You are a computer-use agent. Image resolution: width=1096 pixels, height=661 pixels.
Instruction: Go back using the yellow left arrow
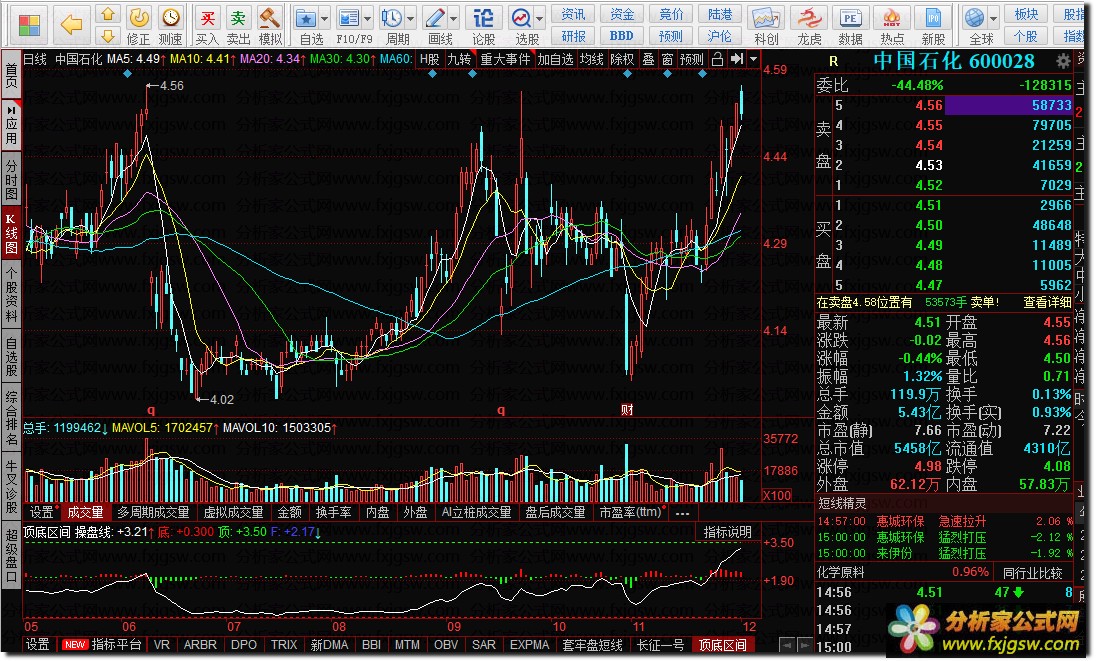coord(71,25)
